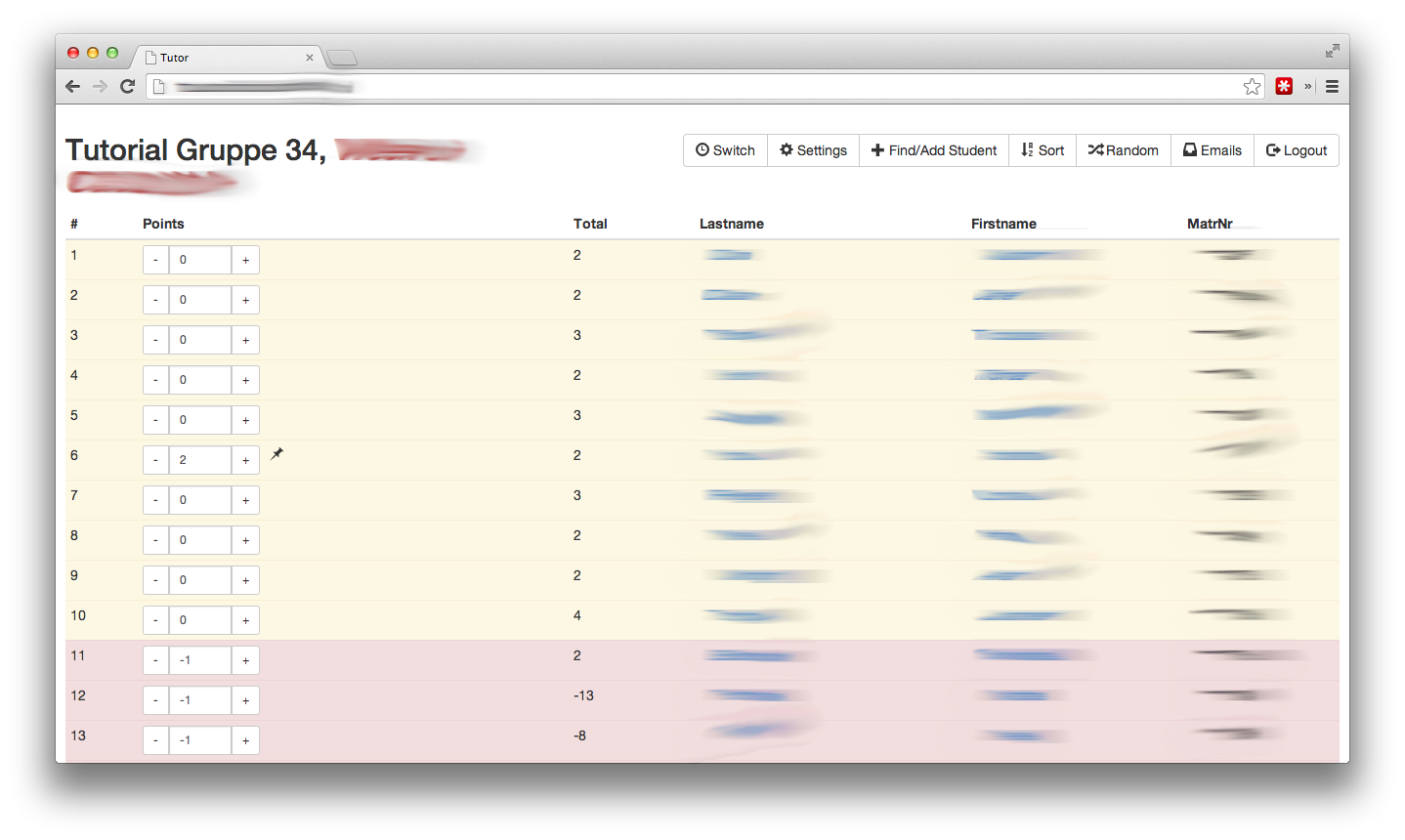Open the Chrome hamburger menu
This screenshot has height=840, width=1405.
click(1332, 87)
